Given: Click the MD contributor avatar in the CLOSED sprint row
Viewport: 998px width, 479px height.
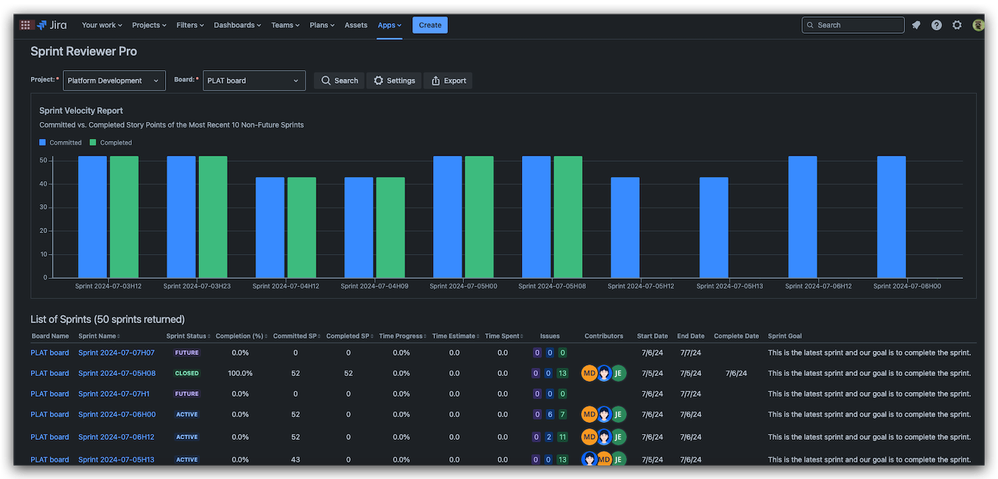Looking at the screenshot, I should (589, 373).
